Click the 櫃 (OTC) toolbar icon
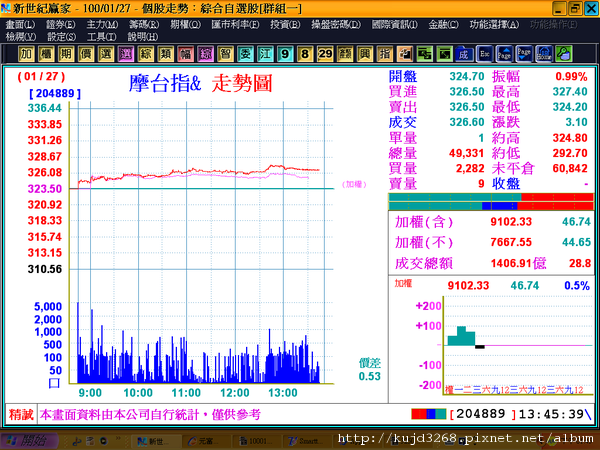The width and height of the screenshot is (600, 450). (46, 54)
